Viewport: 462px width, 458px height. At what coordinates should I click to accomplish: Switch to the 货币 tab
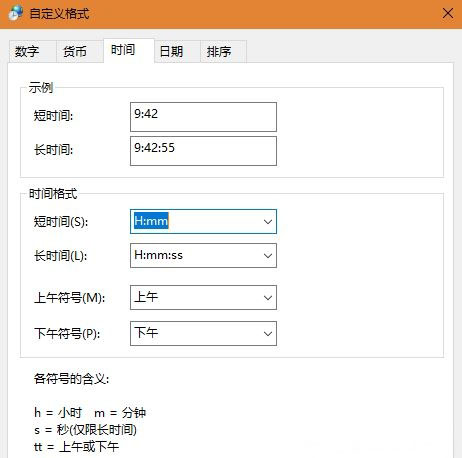(x=79, y=51)
